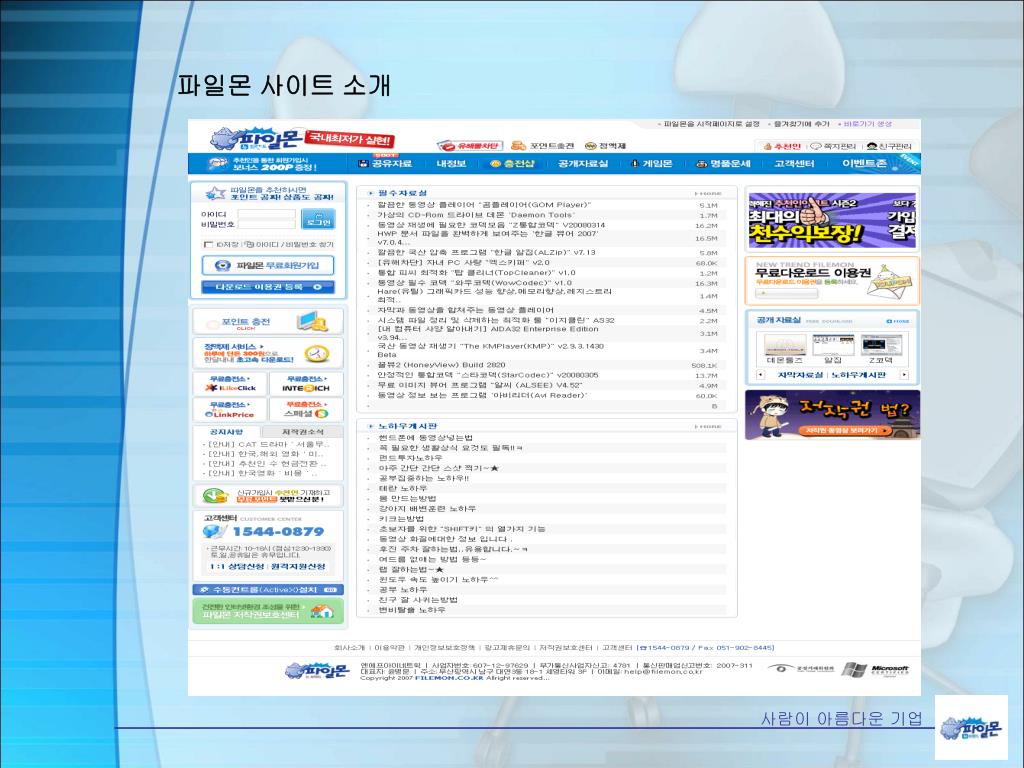
Task: Switch to the 공지사항 tab
Action: (227, 432)
